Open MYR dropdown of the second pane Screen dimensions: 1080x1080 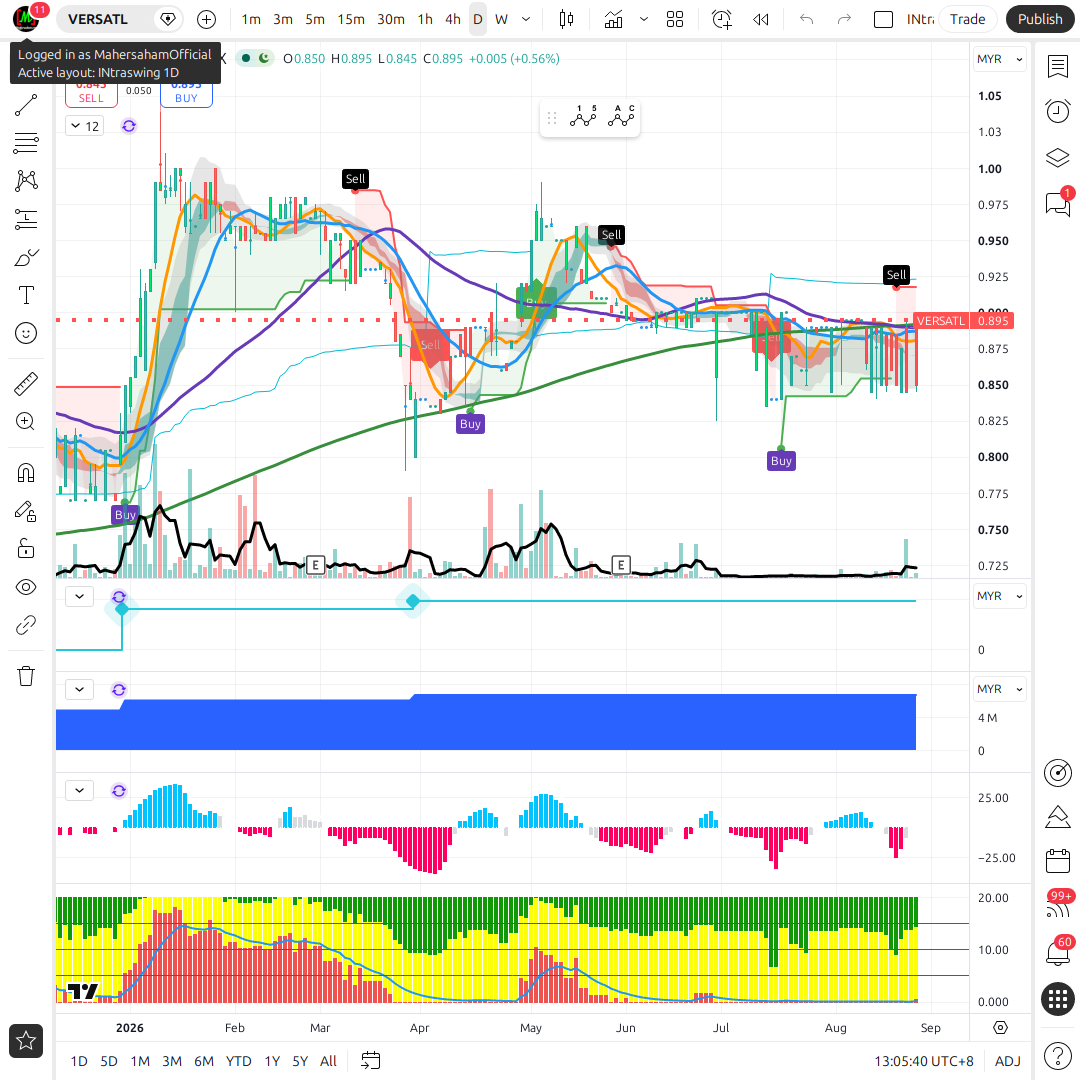click(x=999, y=596)
